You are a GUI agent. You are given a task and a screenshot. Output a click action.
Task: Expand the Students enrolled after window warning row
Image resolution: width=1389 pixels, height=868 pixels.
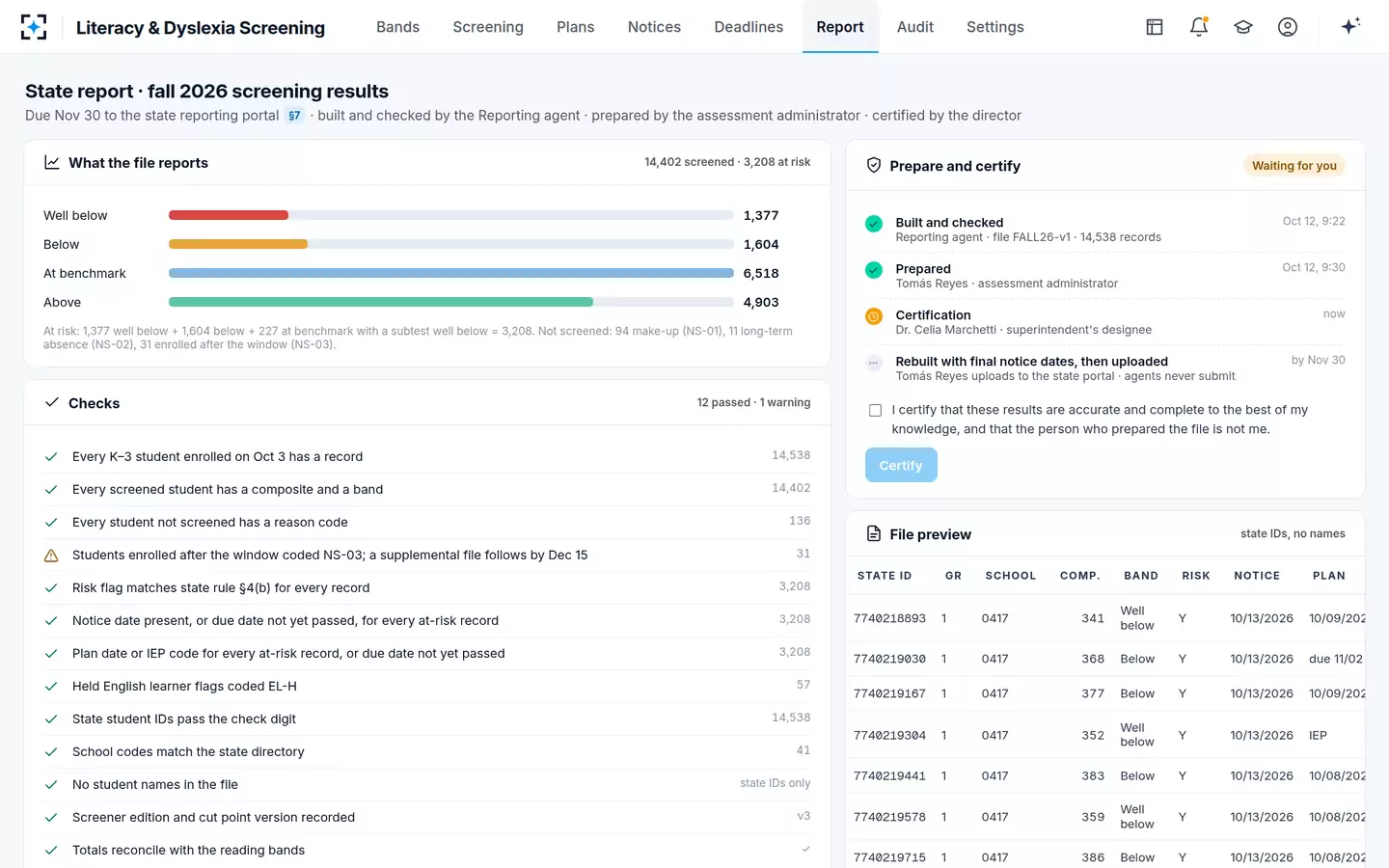(427, 555)
